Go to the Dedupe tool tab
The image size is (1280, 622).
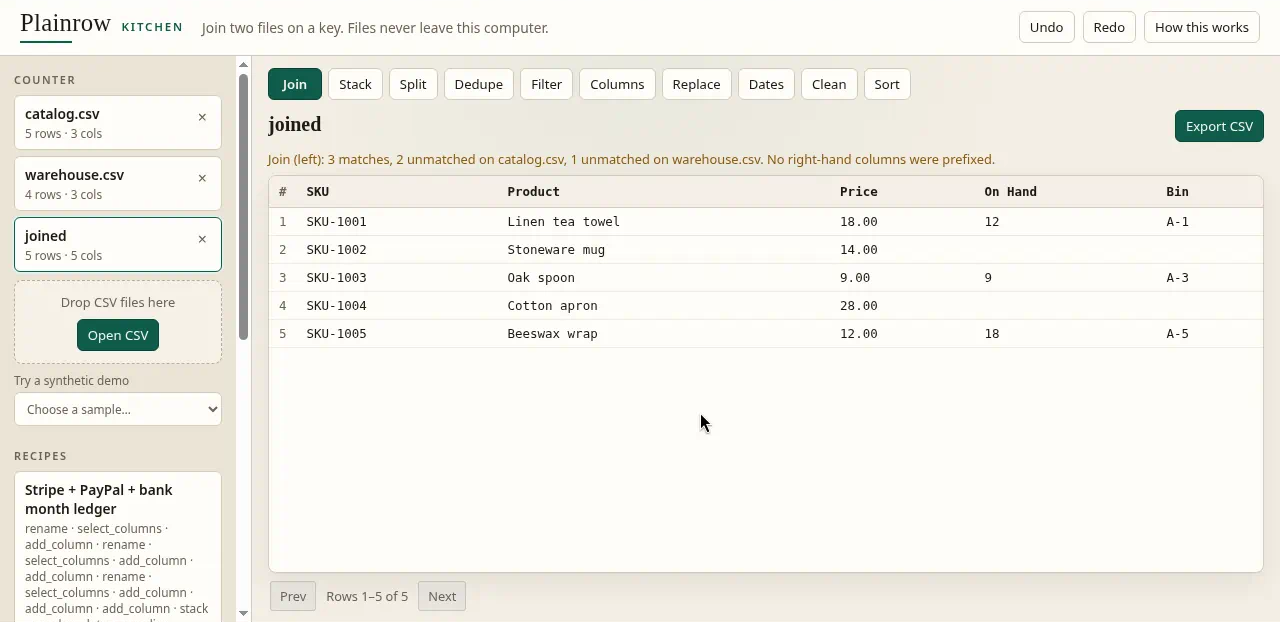click(479, 84)
